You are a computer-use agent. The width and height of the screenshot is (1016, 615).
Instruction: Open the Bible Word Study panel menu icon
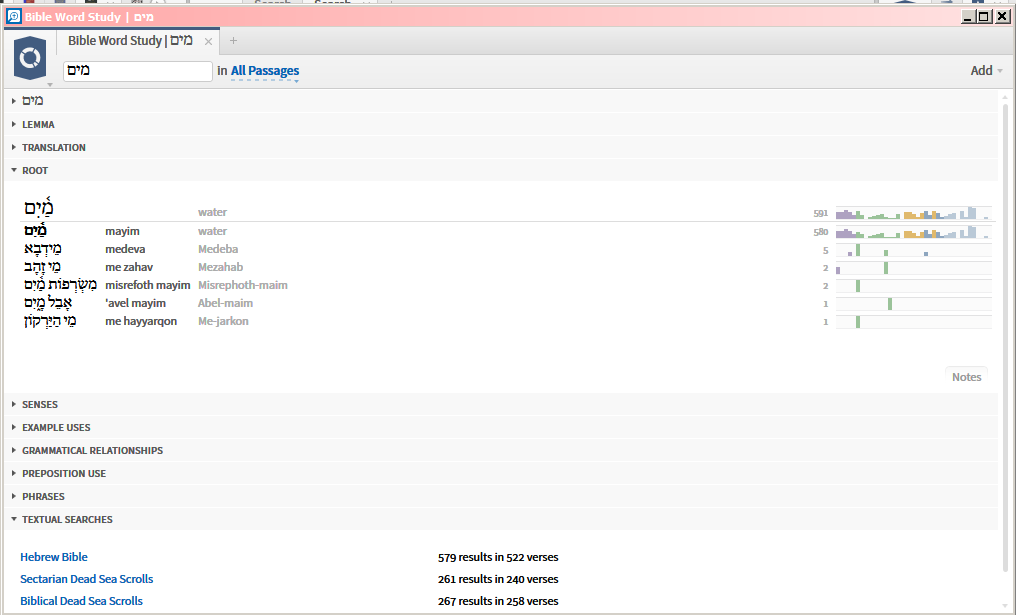coord(30,58)
